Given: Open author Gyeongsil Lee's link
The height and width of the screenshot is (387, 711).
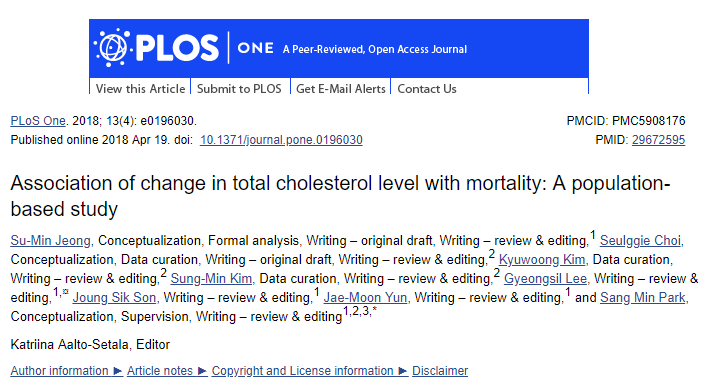Looking at the screenshot, I should click(545, 279).
